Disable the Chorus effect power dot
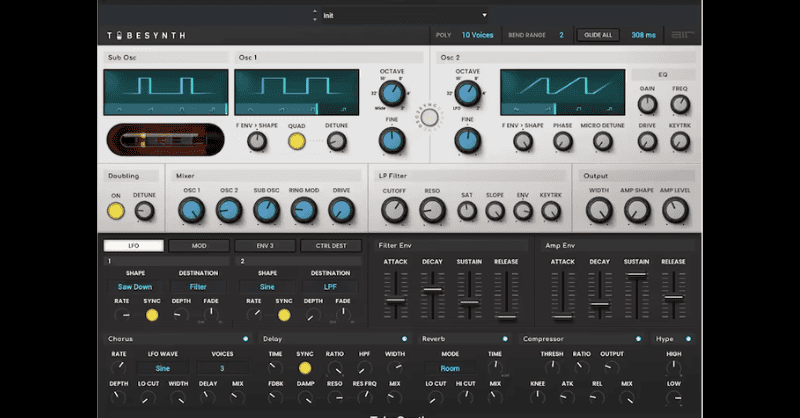Image resolution: width=800 pixels, height=418 pixels. pos(245,339)
